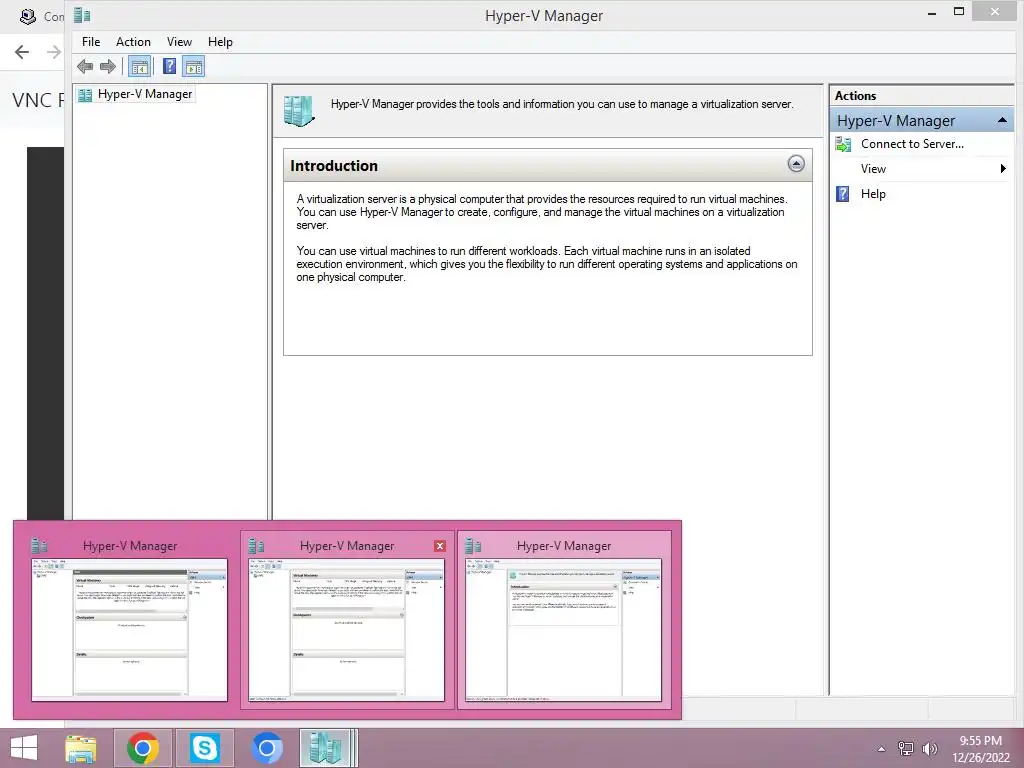Collapse the Introduction section chevron
Image resolution: width=1024 pixels, height=768 pixels.
(795, 164)
